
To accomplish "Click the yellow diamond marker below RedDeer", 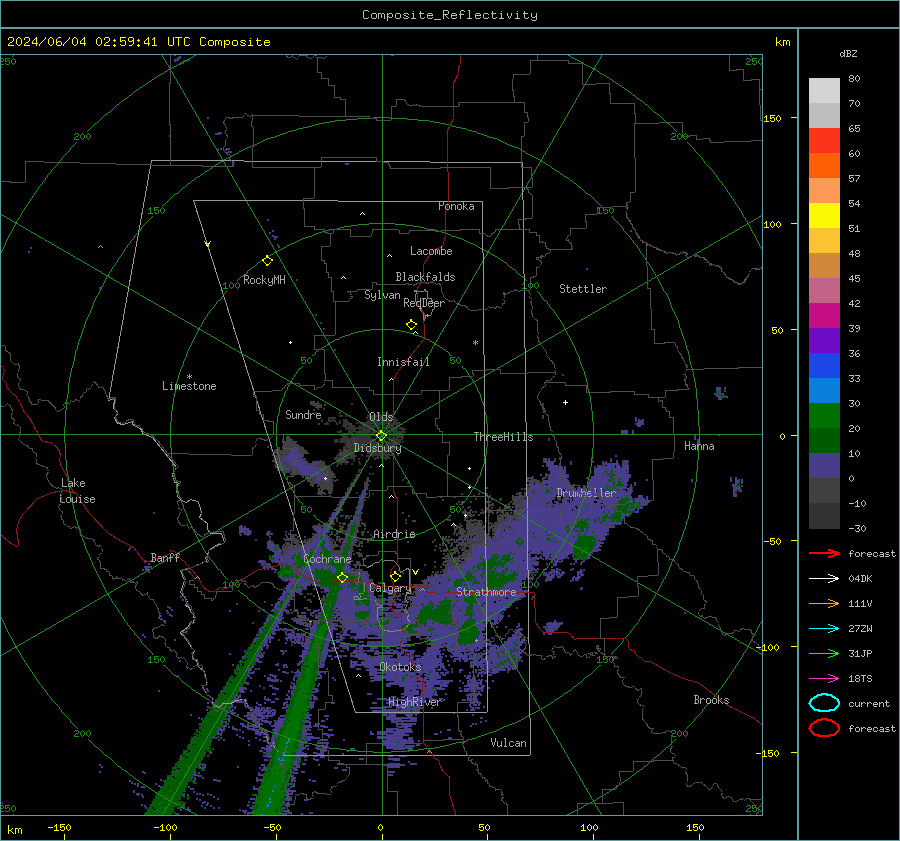I will 411,325.
